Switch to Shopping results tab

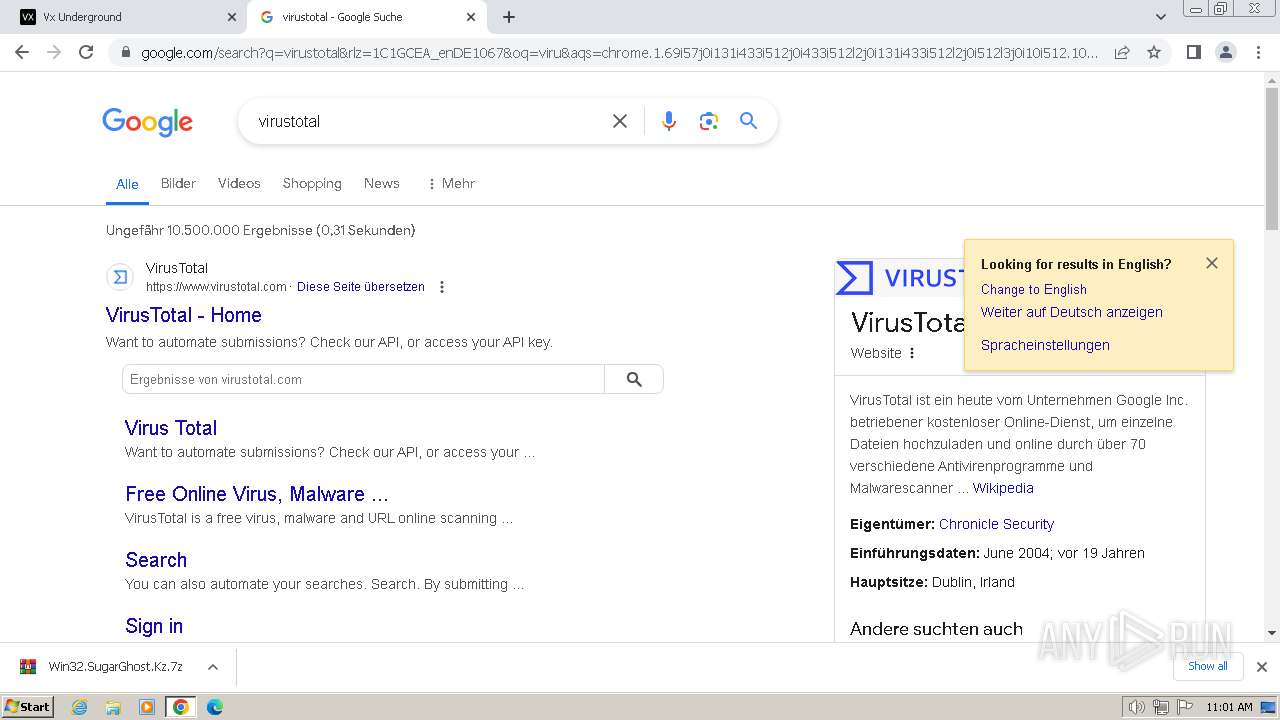pos(312,183)
